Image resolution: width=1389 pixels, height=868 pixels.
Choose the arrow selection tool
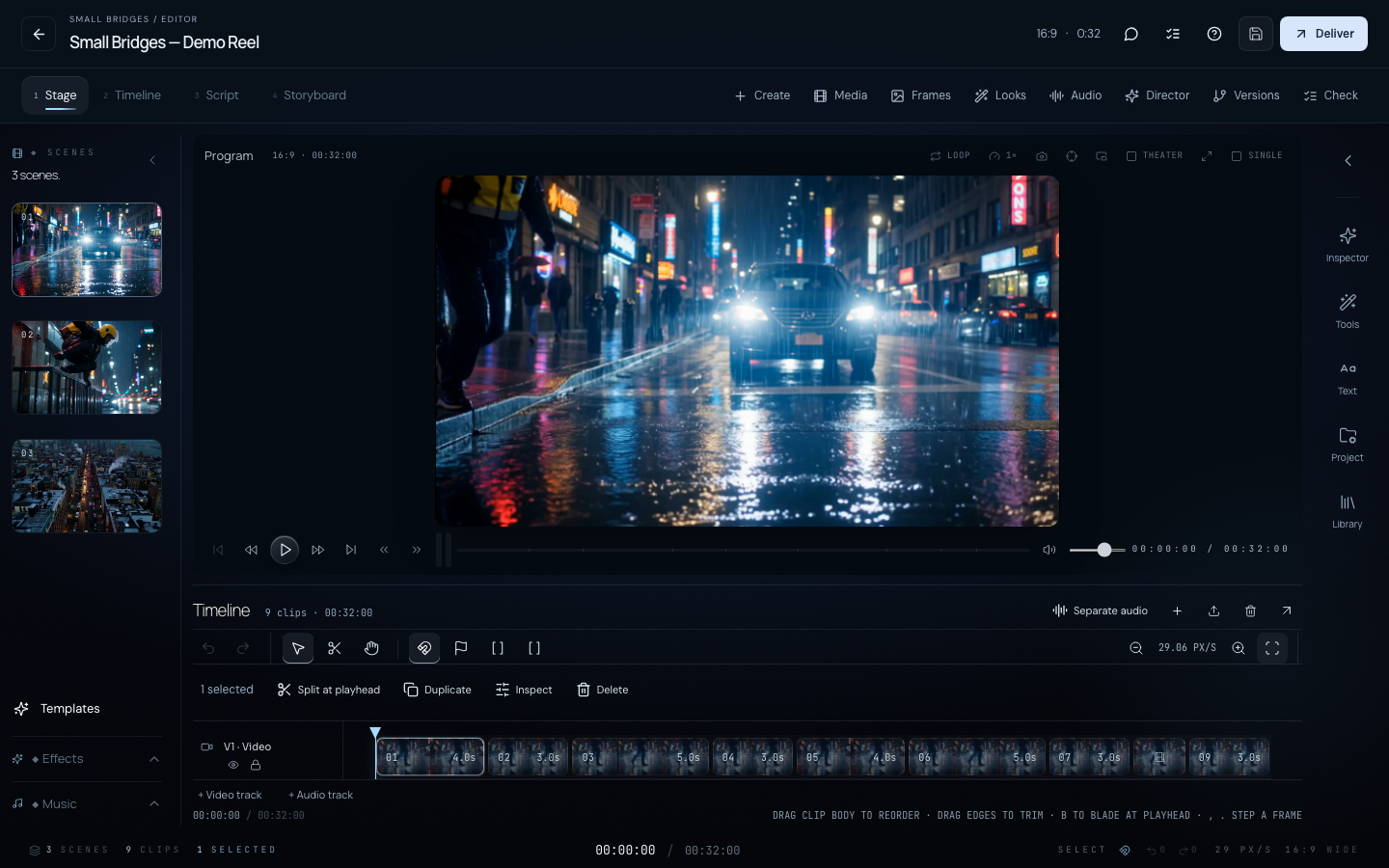[298, 648]
